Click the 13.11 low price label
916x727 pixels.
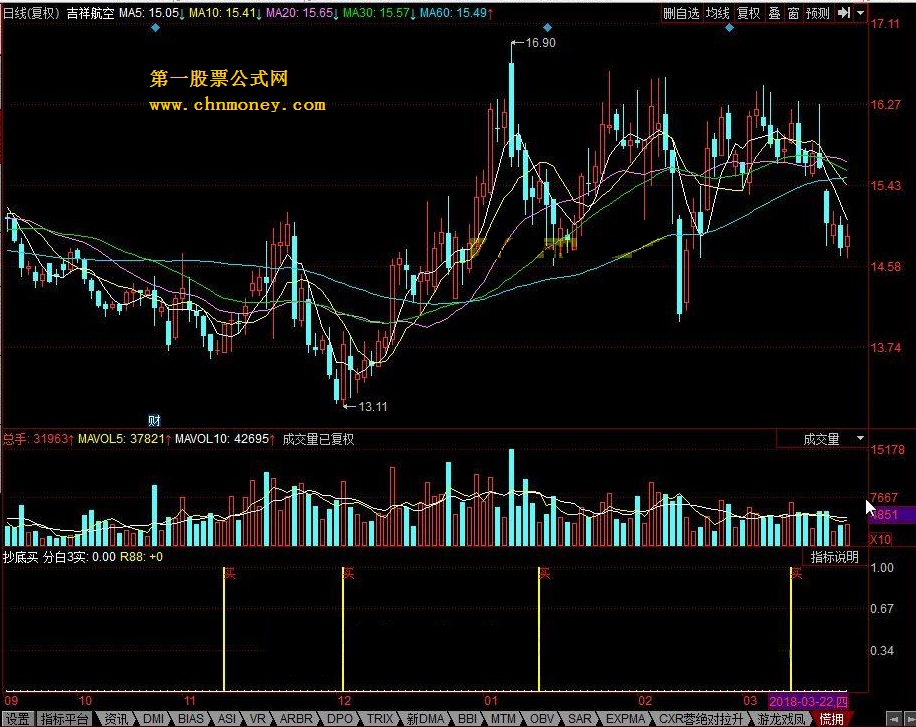pos(372,406)
